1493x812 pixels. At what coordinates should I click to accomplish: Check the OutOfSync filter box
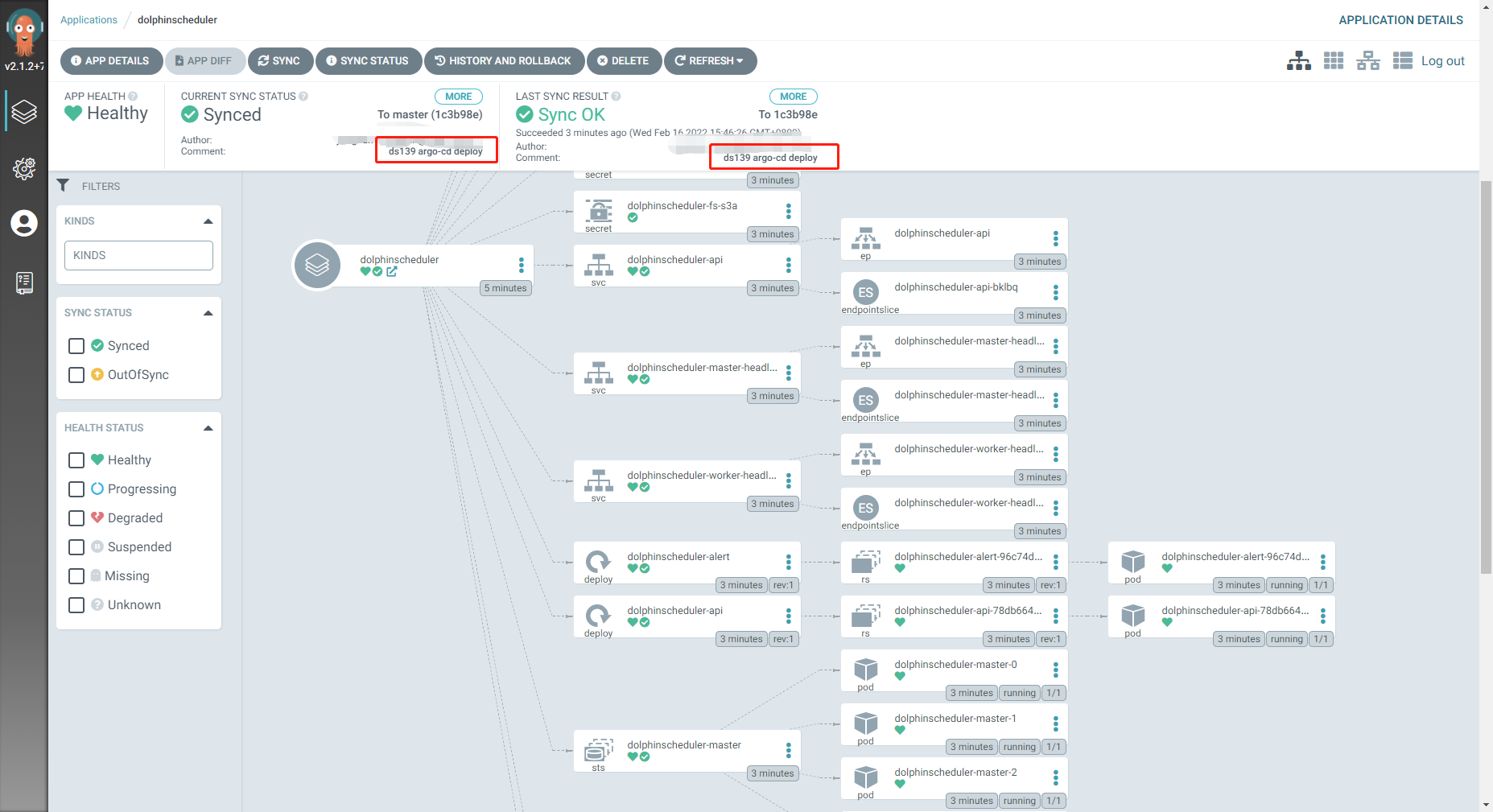point(76,375)
